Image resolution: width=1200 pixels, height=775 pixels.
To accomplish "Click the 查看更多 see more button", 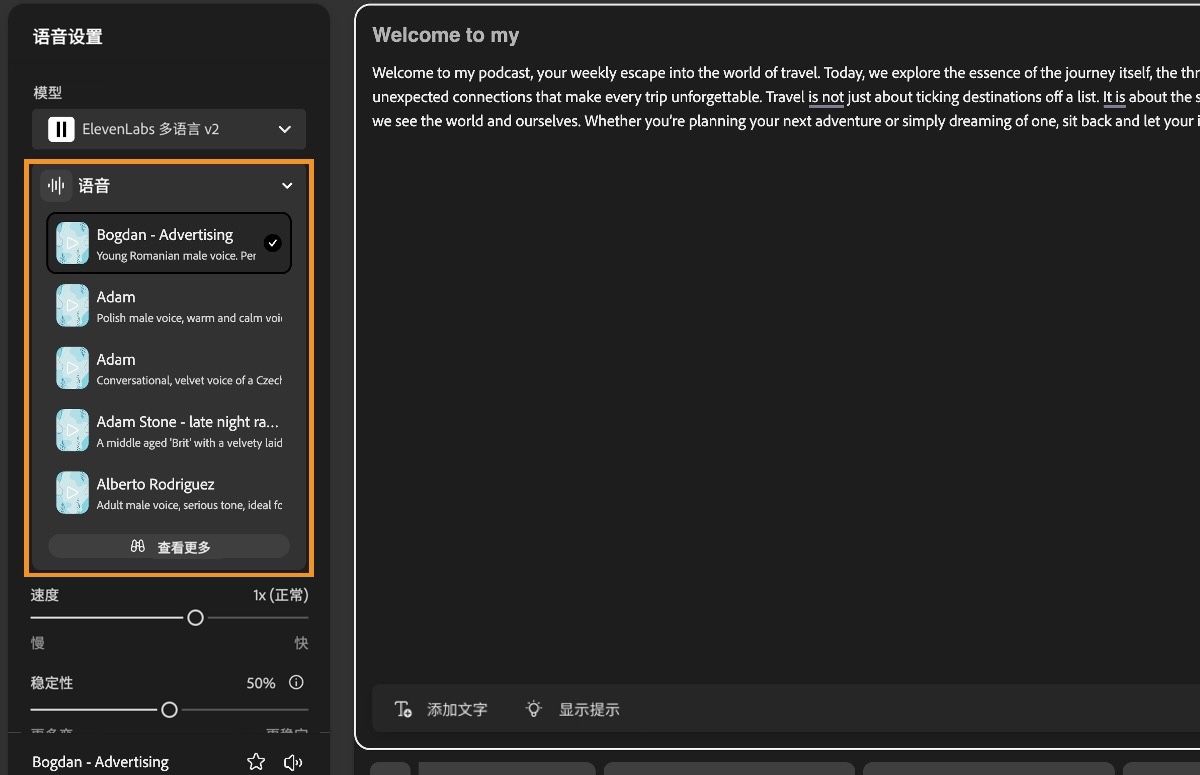I will pos(168,546).
